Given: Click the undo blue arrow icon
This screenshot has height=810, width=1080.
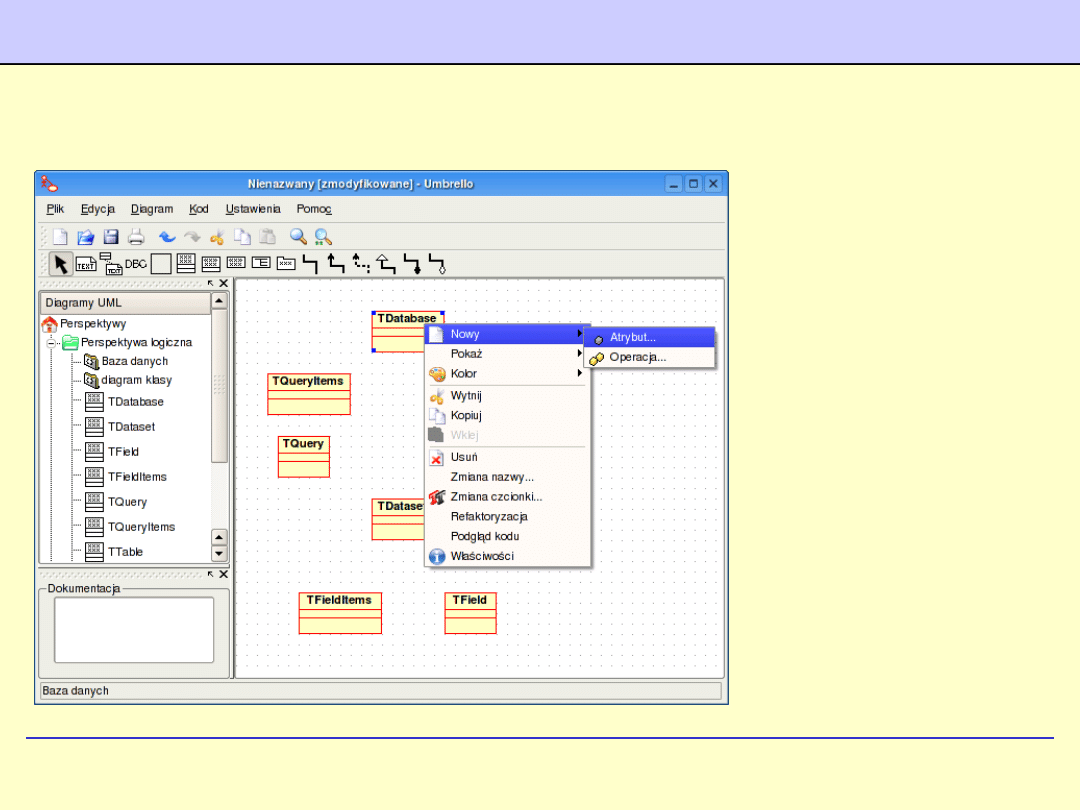Looking at the screenshot, I should (167, 237).
